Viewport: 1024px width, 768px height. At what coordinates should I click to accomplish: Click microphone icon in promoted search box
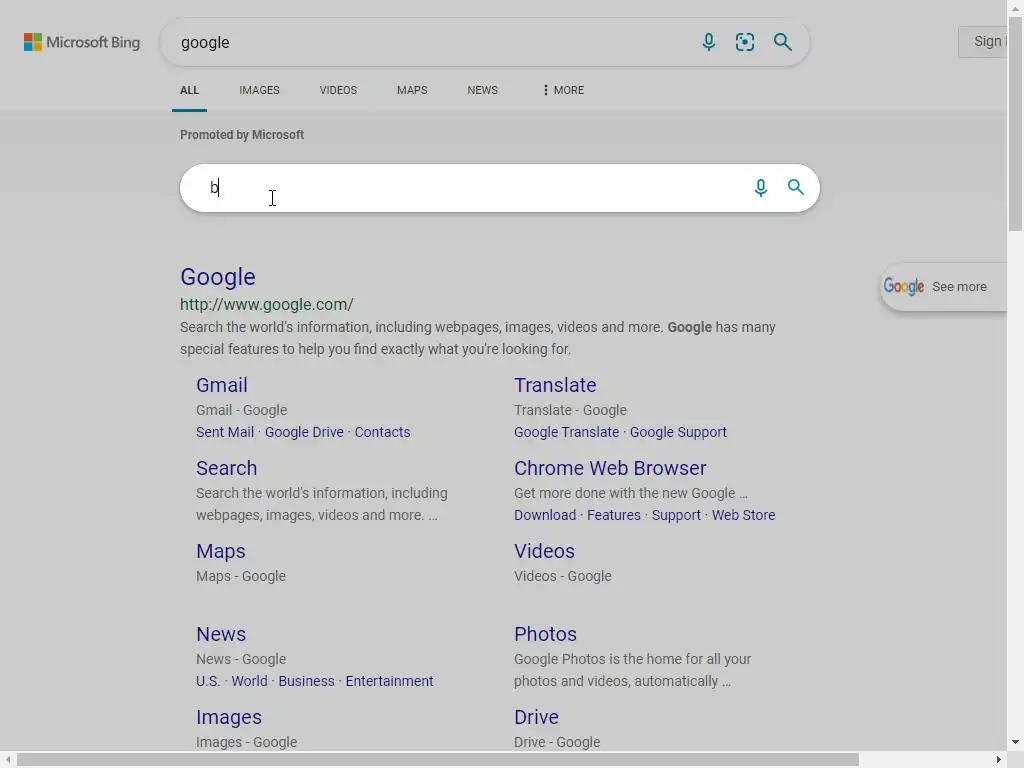click(761, 188)
